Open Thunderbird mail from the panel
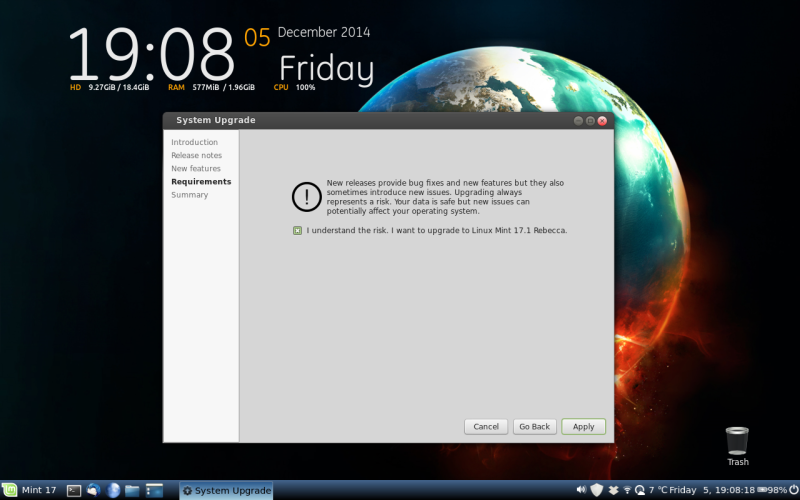 coord(94,490)
